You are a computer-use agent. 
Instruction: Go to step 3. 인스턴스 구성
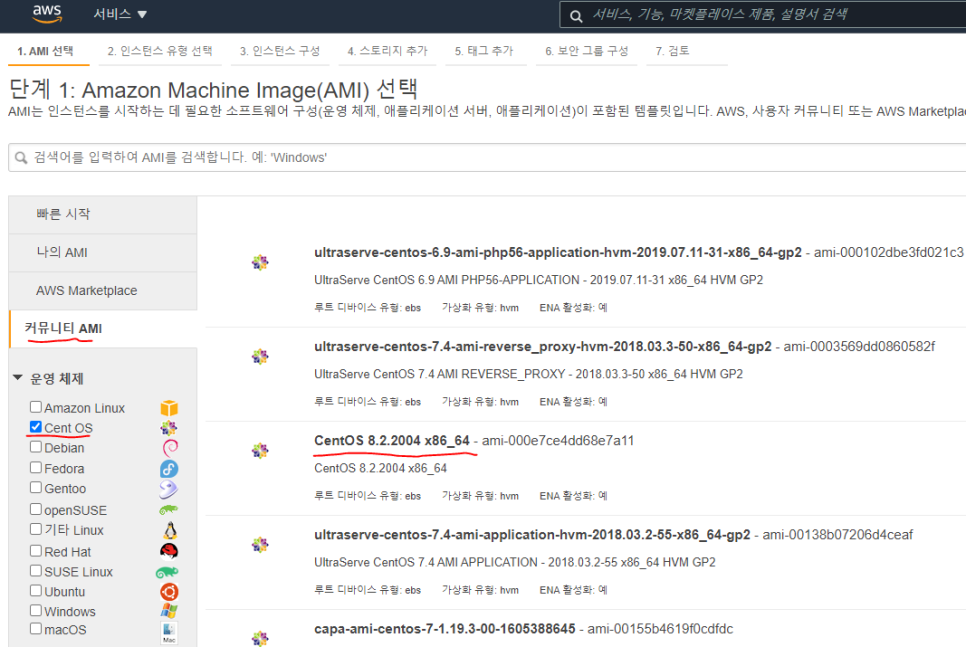coord(280,51)
